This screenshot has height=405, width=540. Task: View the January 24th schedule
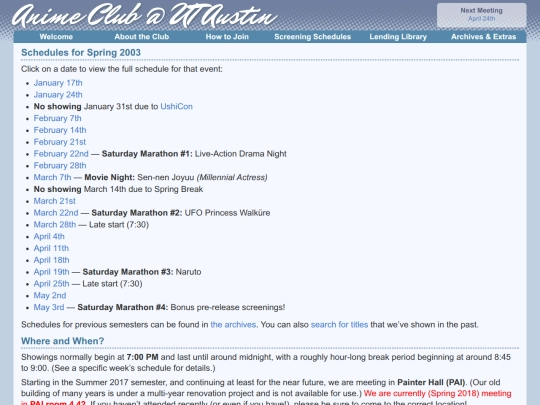pyautogui.click(x=58, y=95)
